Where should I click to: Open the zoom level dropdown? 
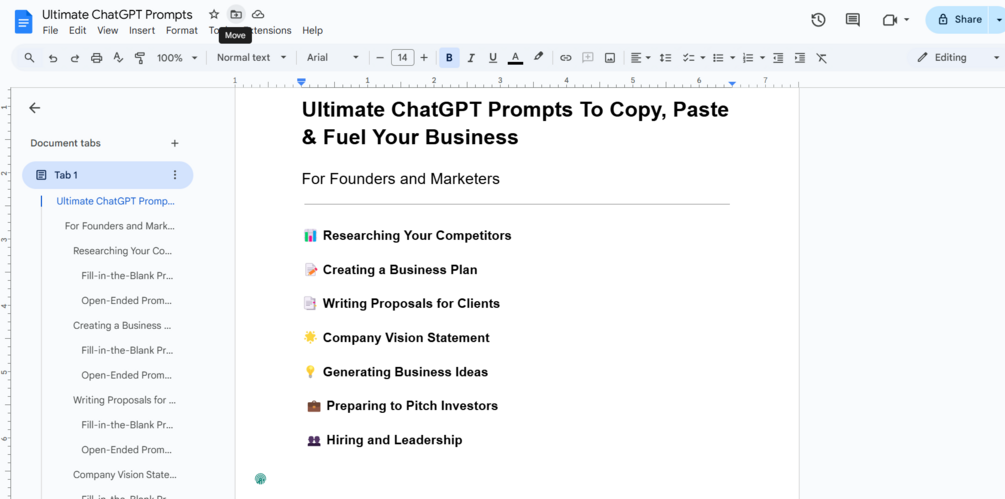tap(177, 58)
